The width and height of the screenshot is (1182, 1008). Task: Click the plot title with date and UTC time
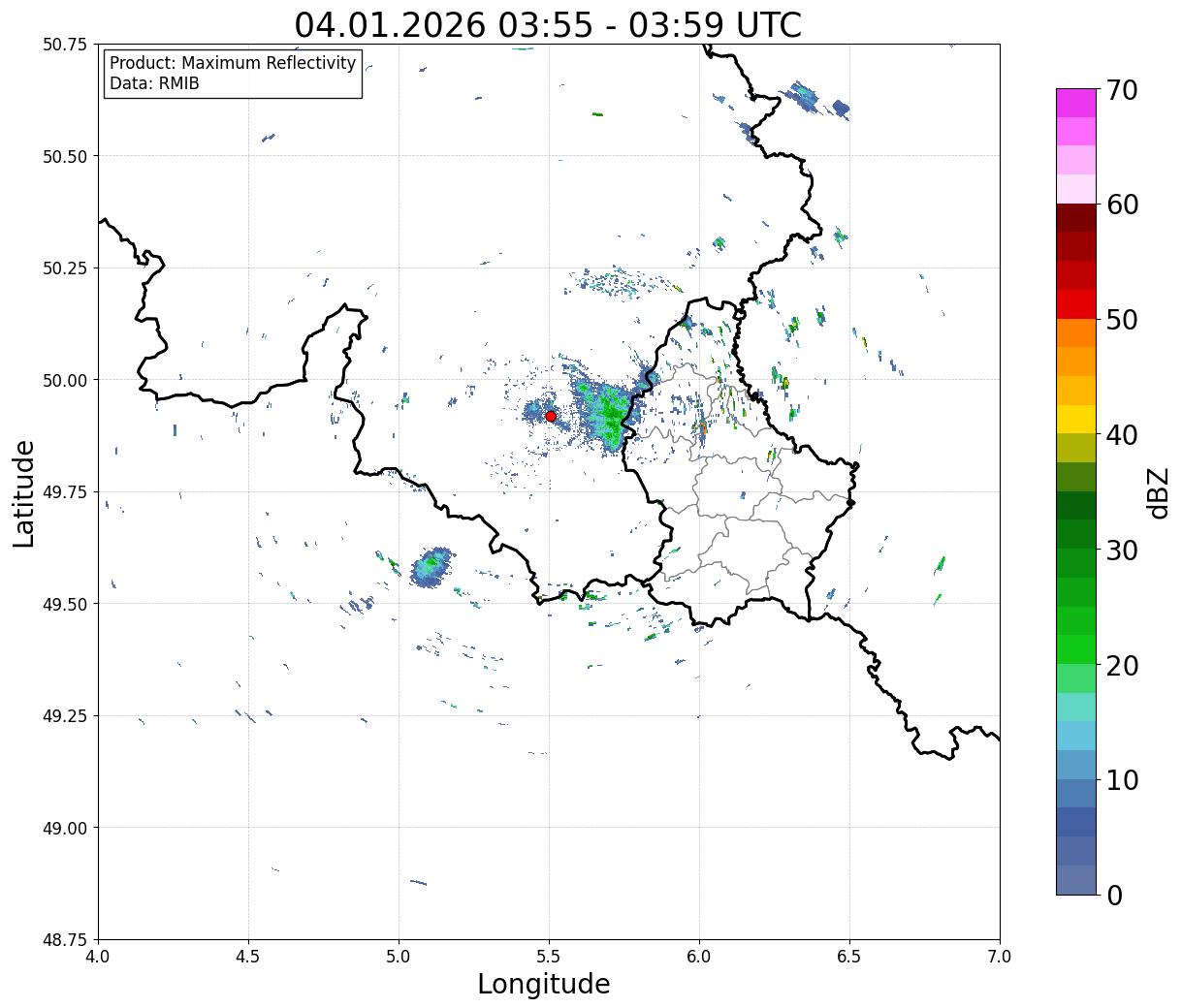click(548, 24)
